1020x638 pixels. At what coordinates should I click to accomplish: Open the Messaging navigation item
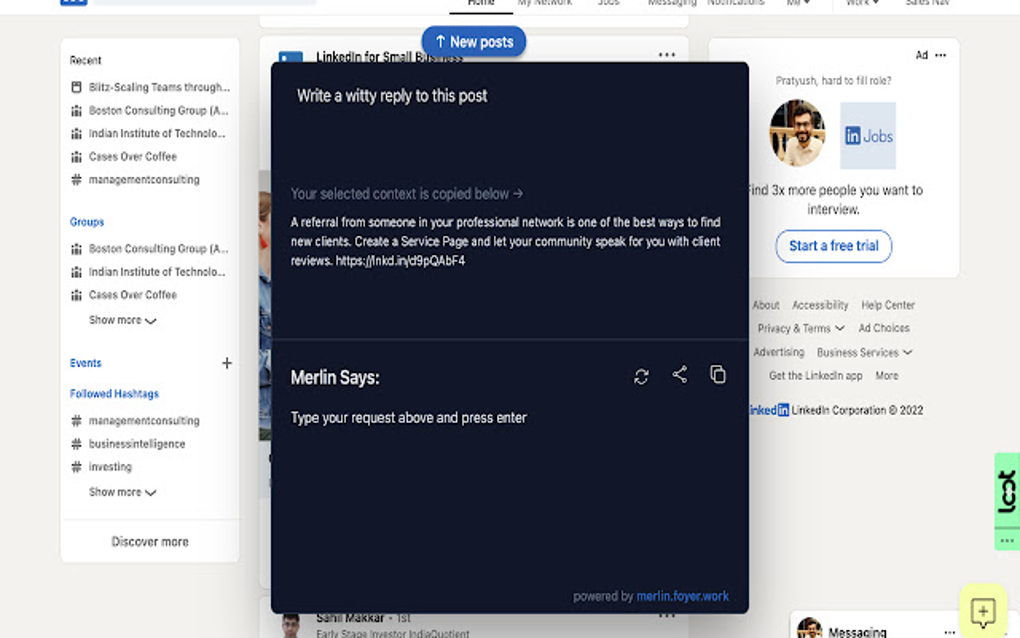pyautogui.click(x=672, y=3)
